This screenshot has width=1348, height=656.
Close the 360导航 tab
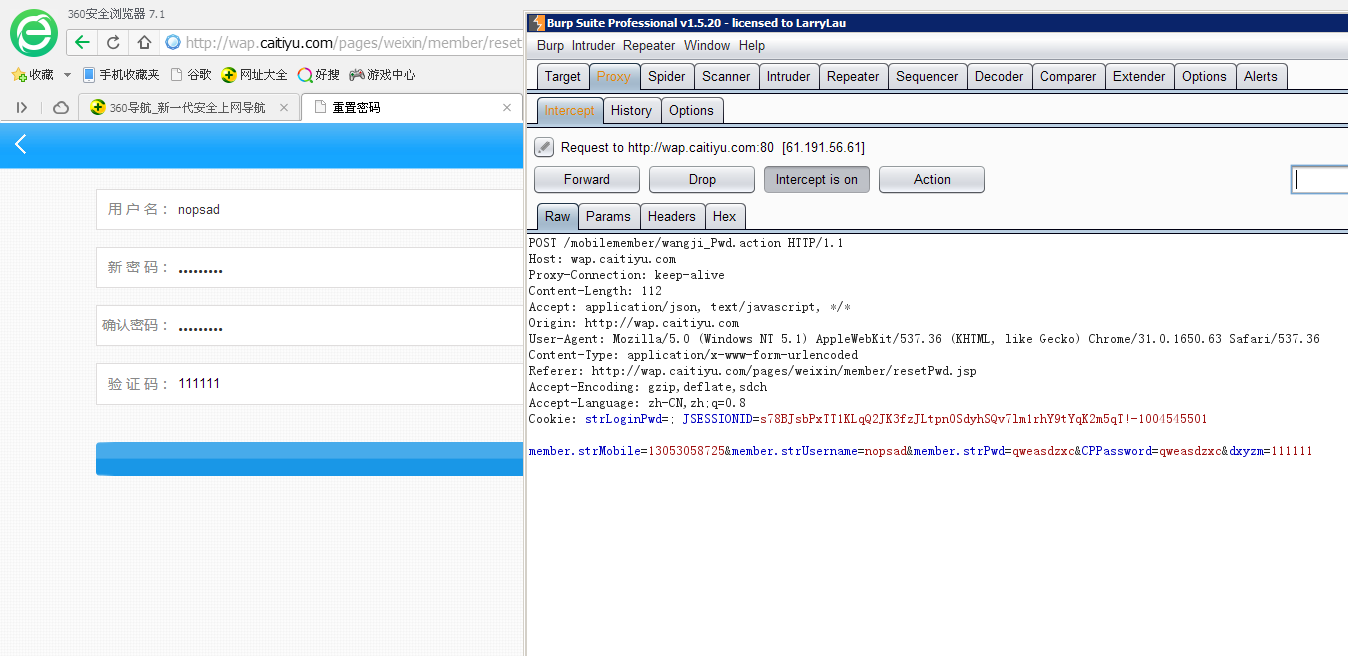tap(284, 108)
